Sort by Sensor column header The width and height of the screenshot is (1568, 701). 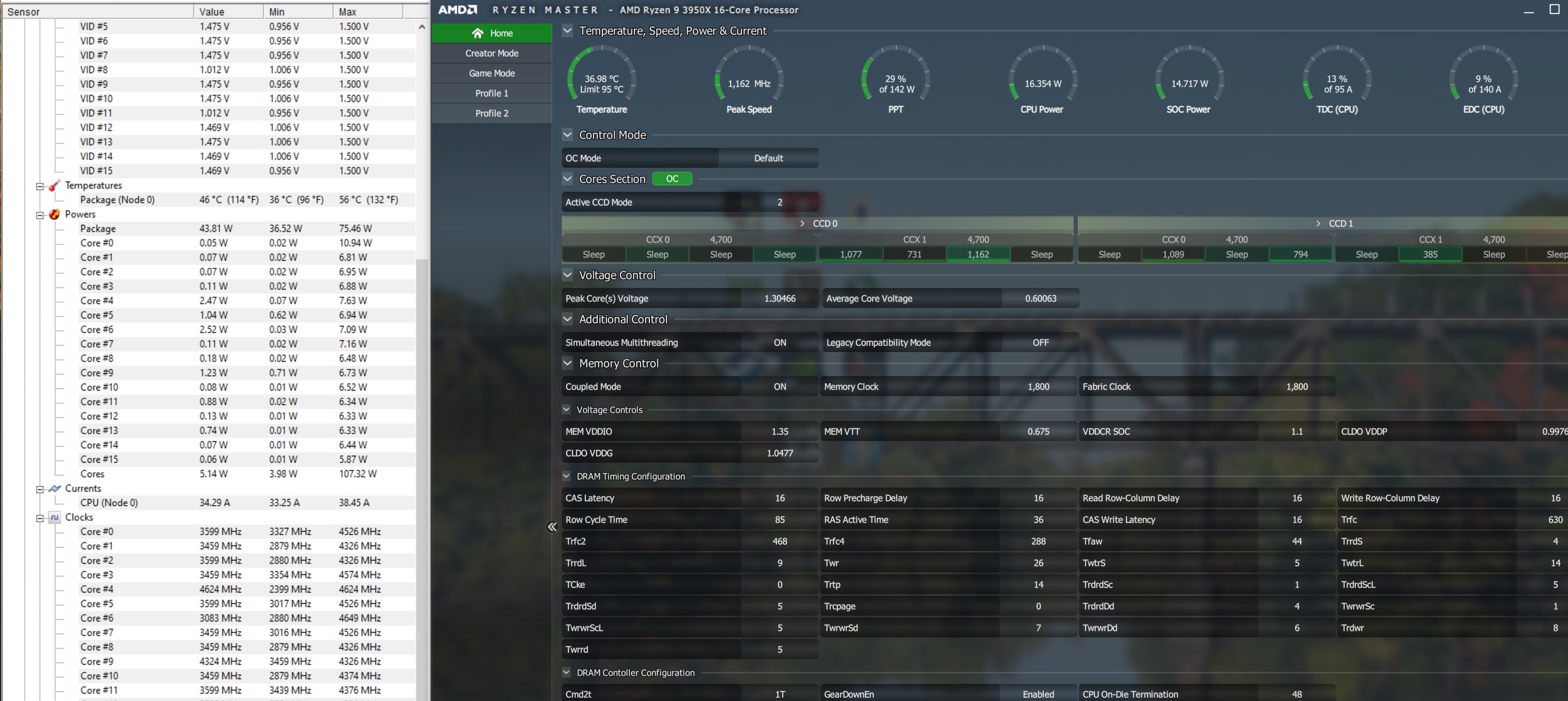[98, 11]
